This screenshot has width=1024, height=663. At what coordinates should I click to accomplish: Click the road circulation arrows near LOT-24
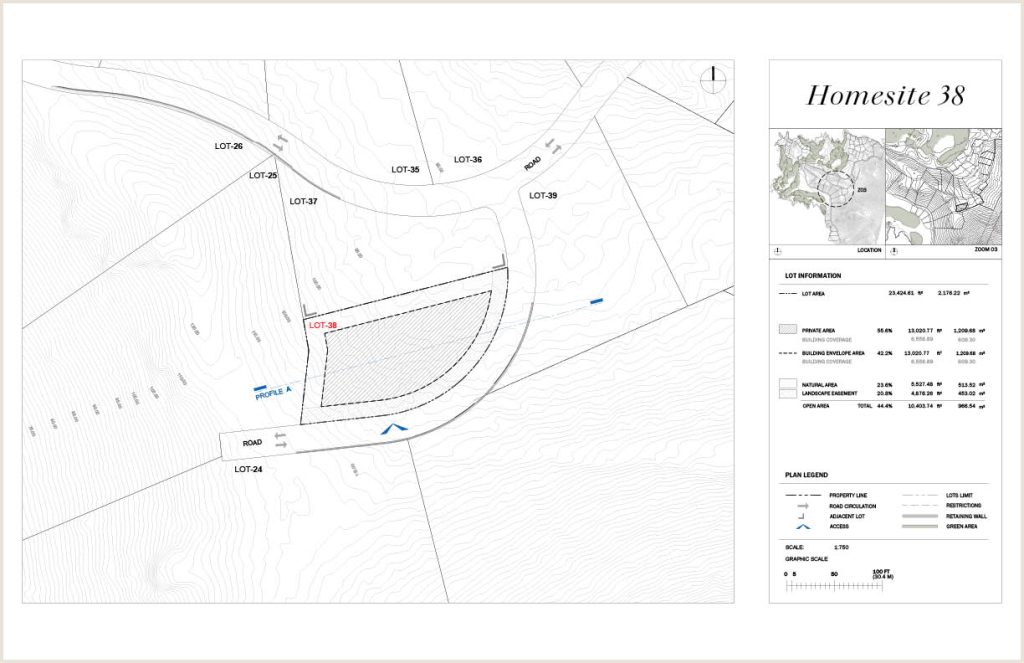[x=278, y=442]
